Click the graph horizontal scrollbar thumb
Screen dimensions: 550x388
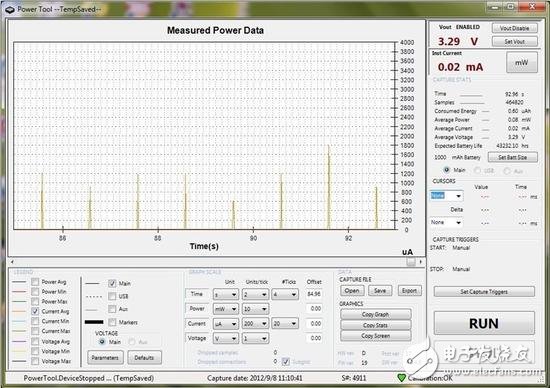click(411, 262)
